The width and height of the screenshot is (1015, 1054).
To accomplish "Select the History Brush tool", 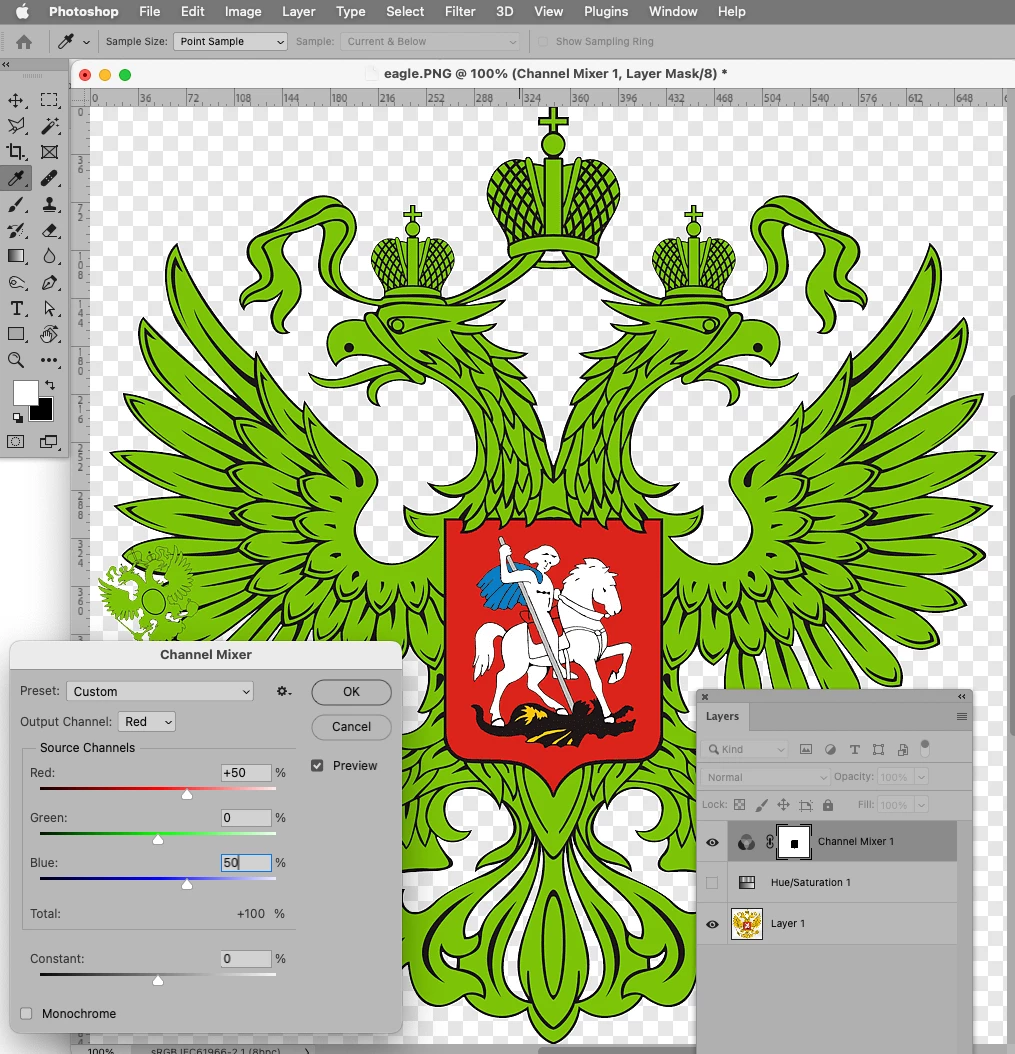I will 16,231.
